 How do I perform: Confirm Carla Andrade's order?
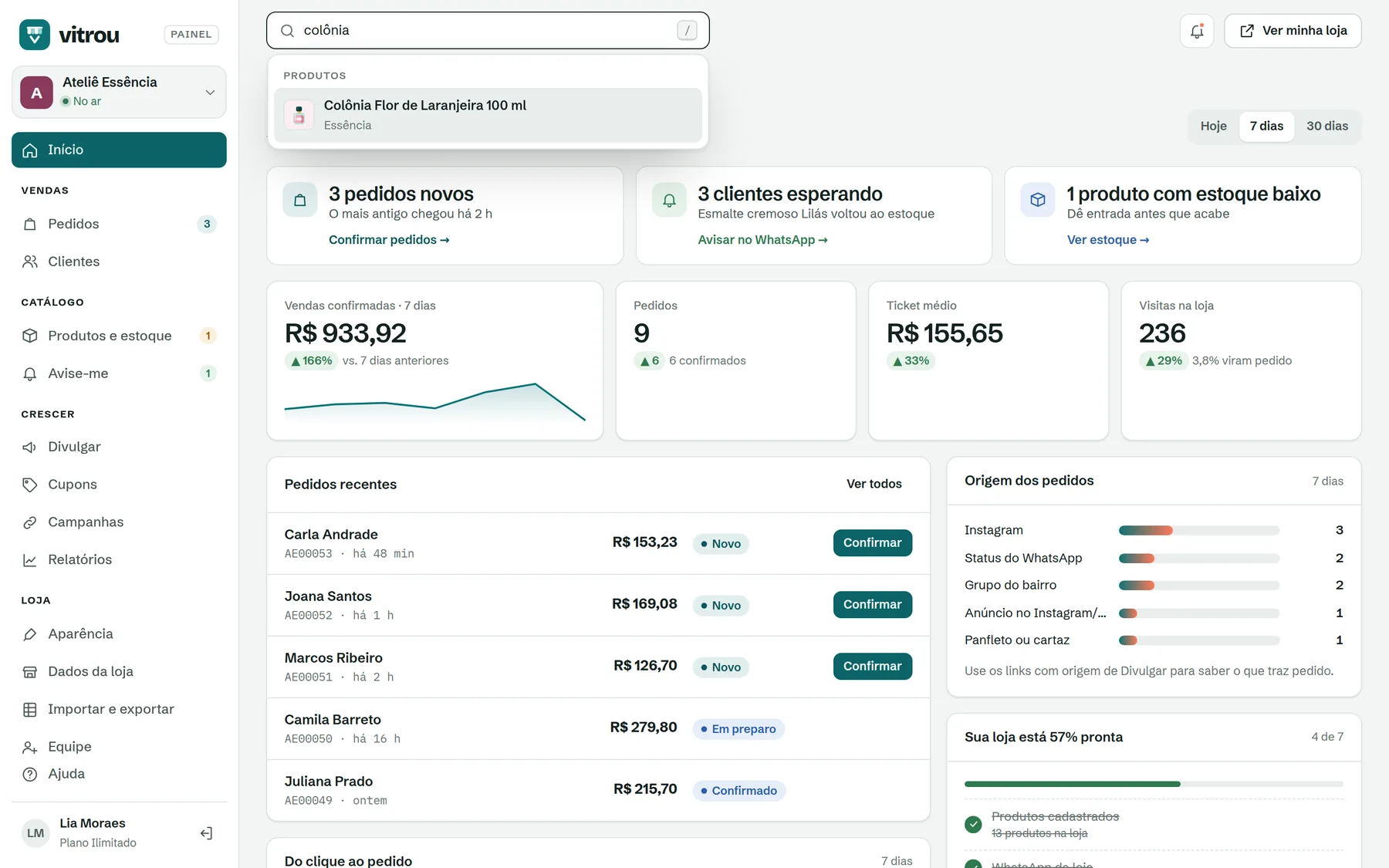point(872,543)
